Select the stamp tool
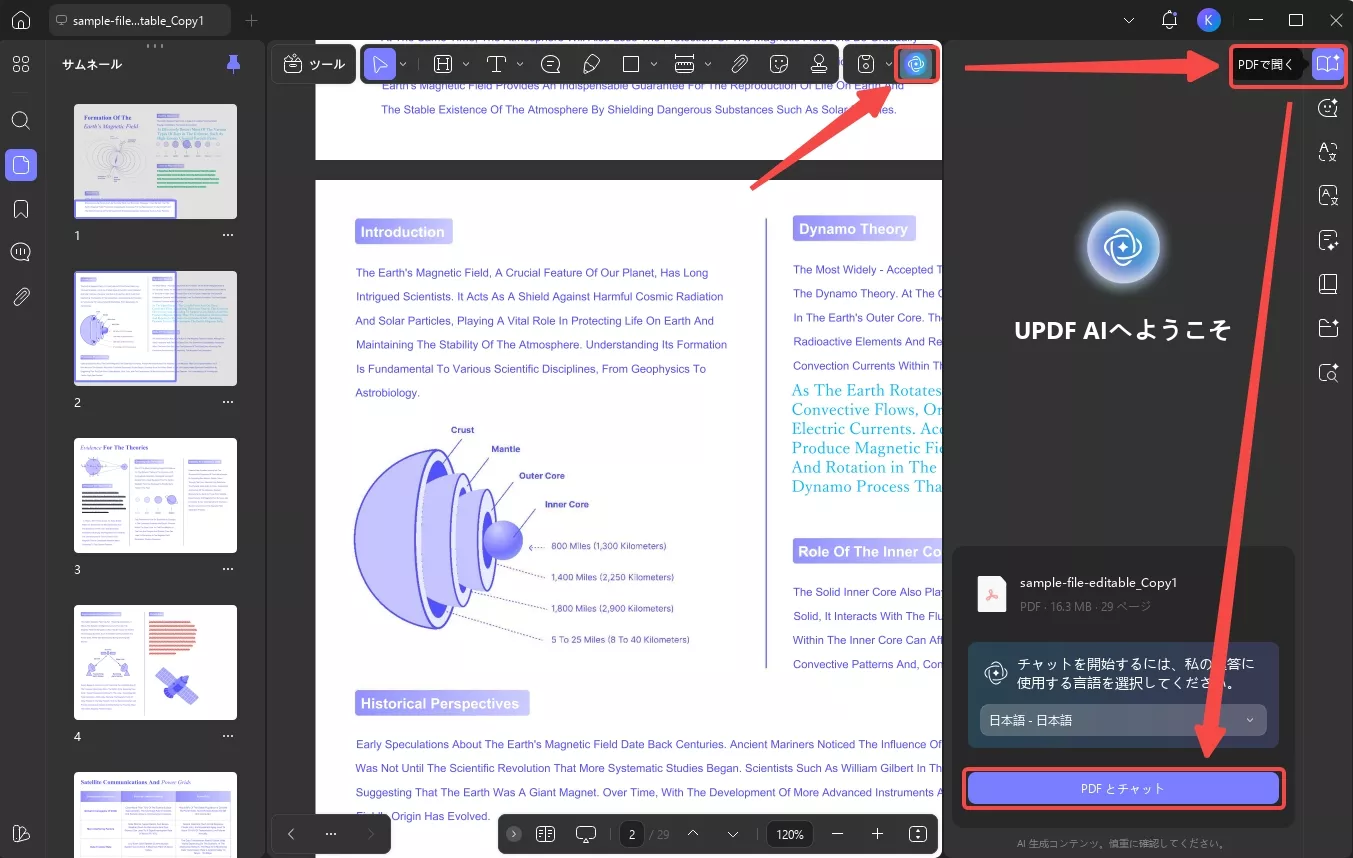 point(819,64)
